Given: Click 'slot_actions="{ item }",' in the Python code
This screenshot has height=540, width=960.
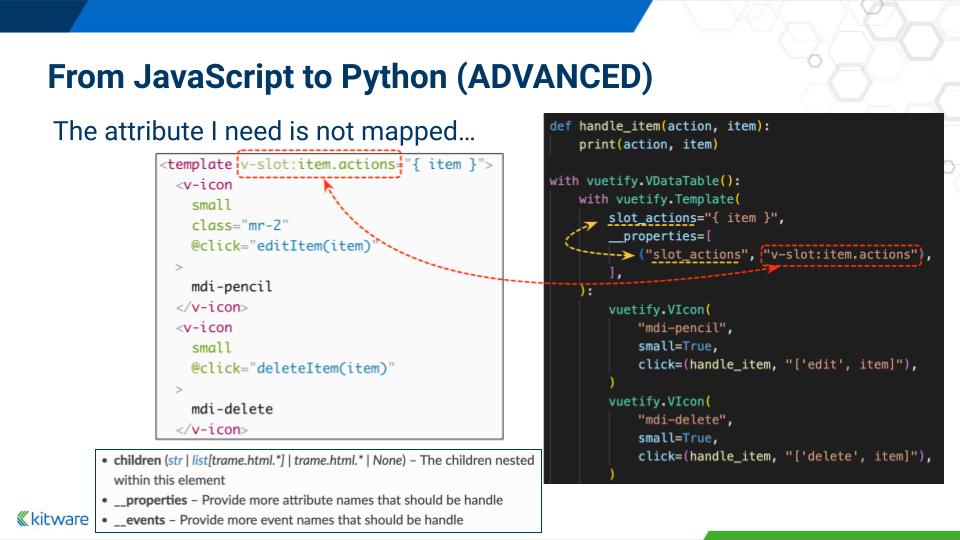Looking at the screenshot, I should (696, 217).
